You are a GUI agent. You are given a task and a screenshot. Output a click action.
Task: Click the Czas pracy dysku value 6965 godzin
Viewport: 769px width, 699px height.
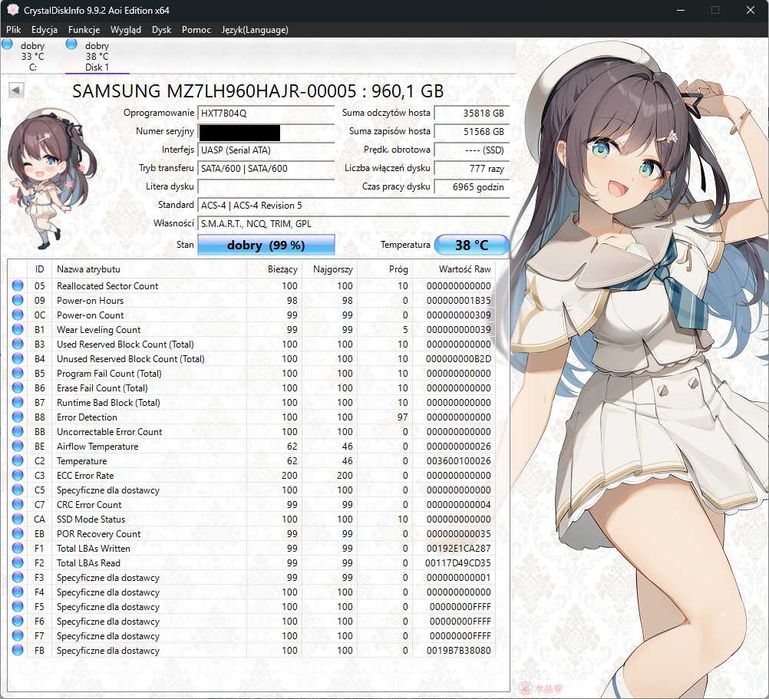(472, 187)
